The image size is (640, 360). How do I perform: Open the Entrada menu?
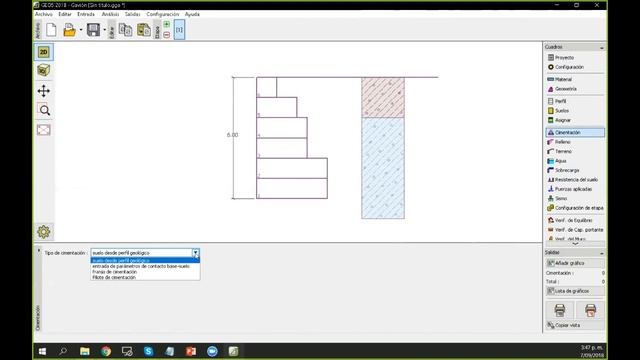tap(86, 14)
